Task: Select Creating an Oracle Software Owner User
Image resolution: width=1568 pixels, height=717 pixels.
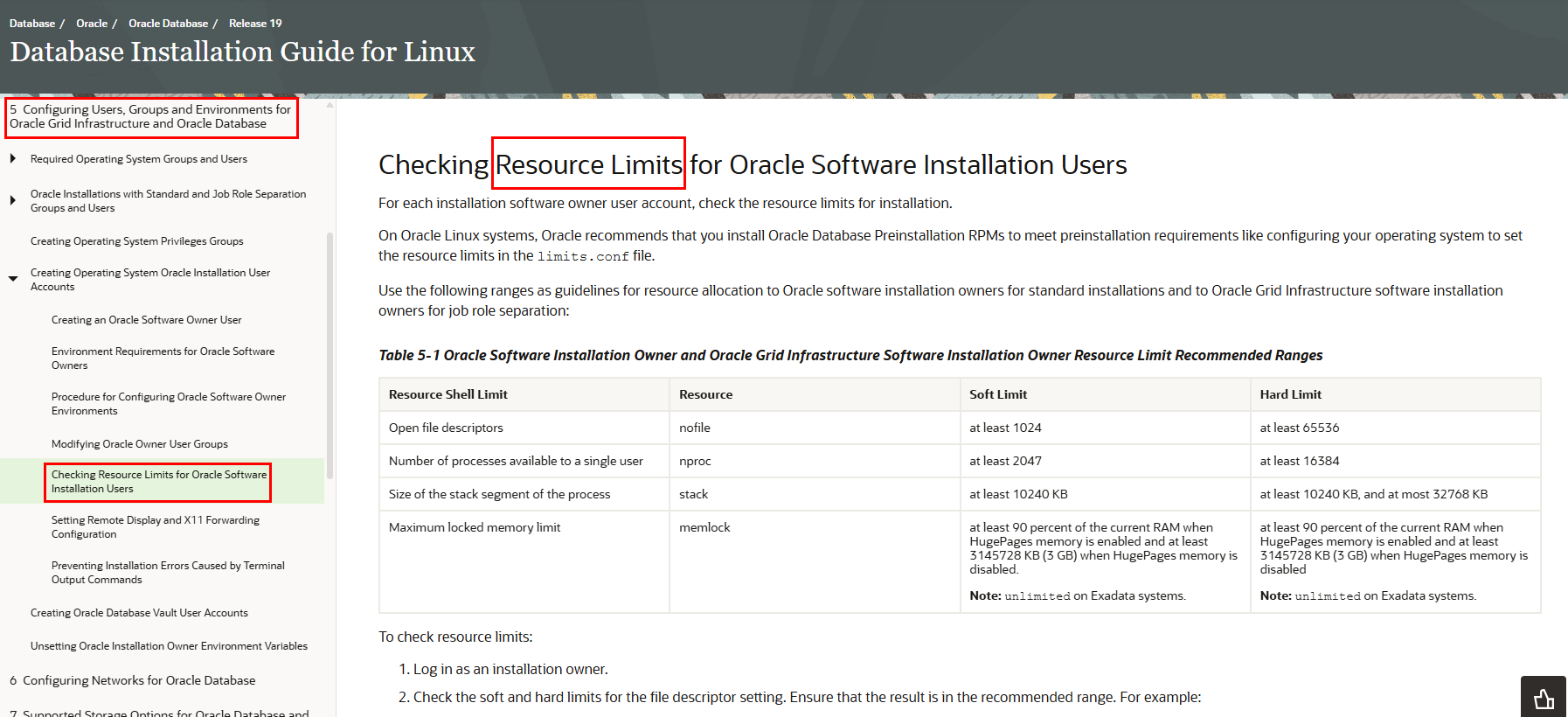Action: pos(147,320)
